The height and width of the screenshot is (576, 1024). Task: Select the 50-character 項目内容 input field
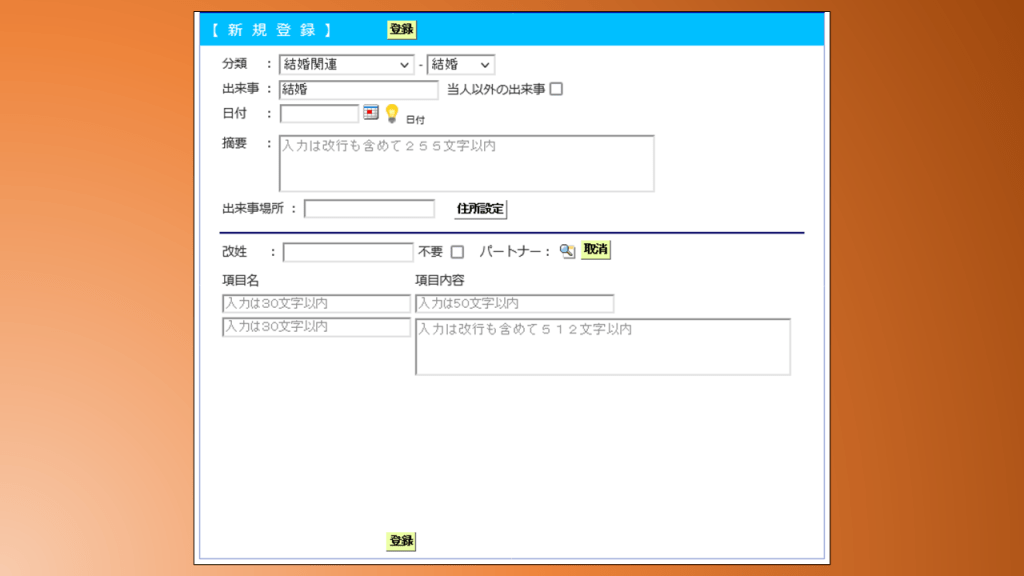pos(514,304)
